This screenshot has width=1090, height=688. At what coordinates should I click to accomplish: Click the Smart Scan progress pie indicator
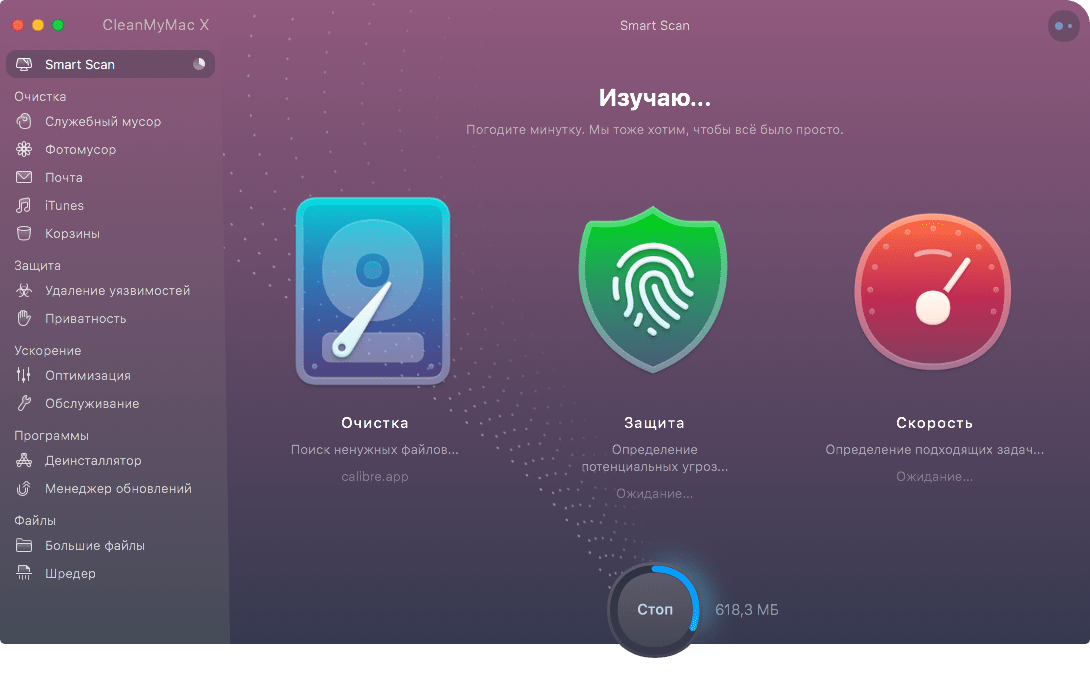pos(199,64)
